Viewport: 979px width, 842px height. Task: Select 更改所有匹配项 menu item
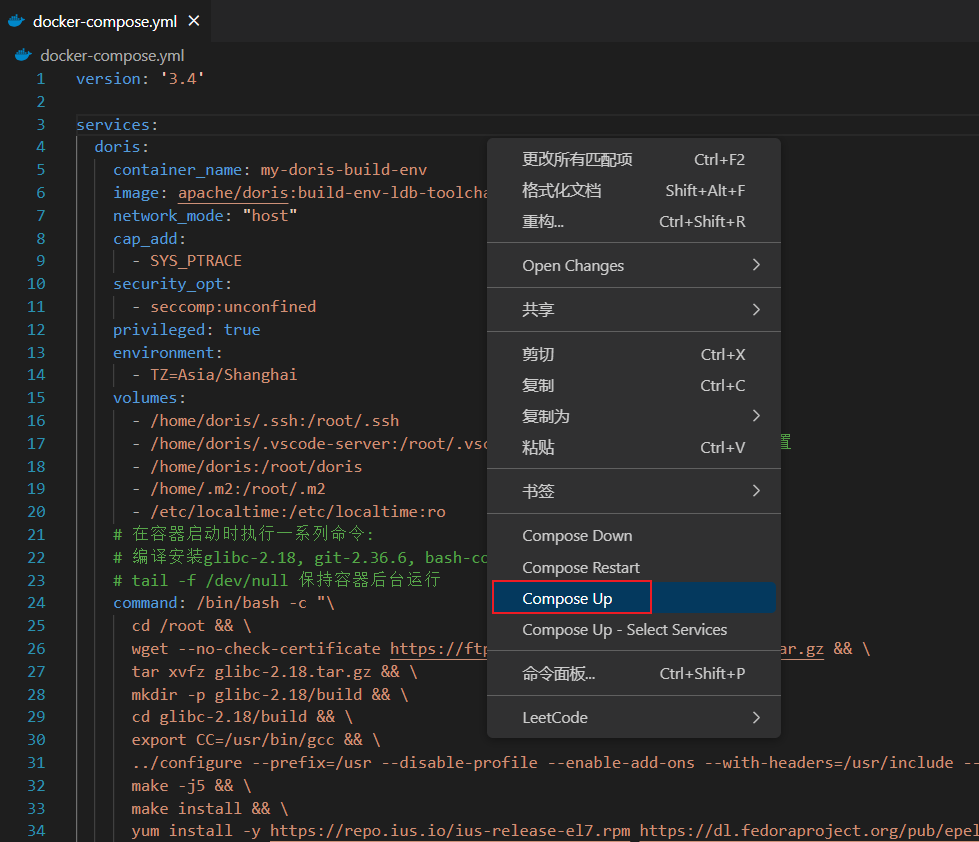click(x=577, y=160)
